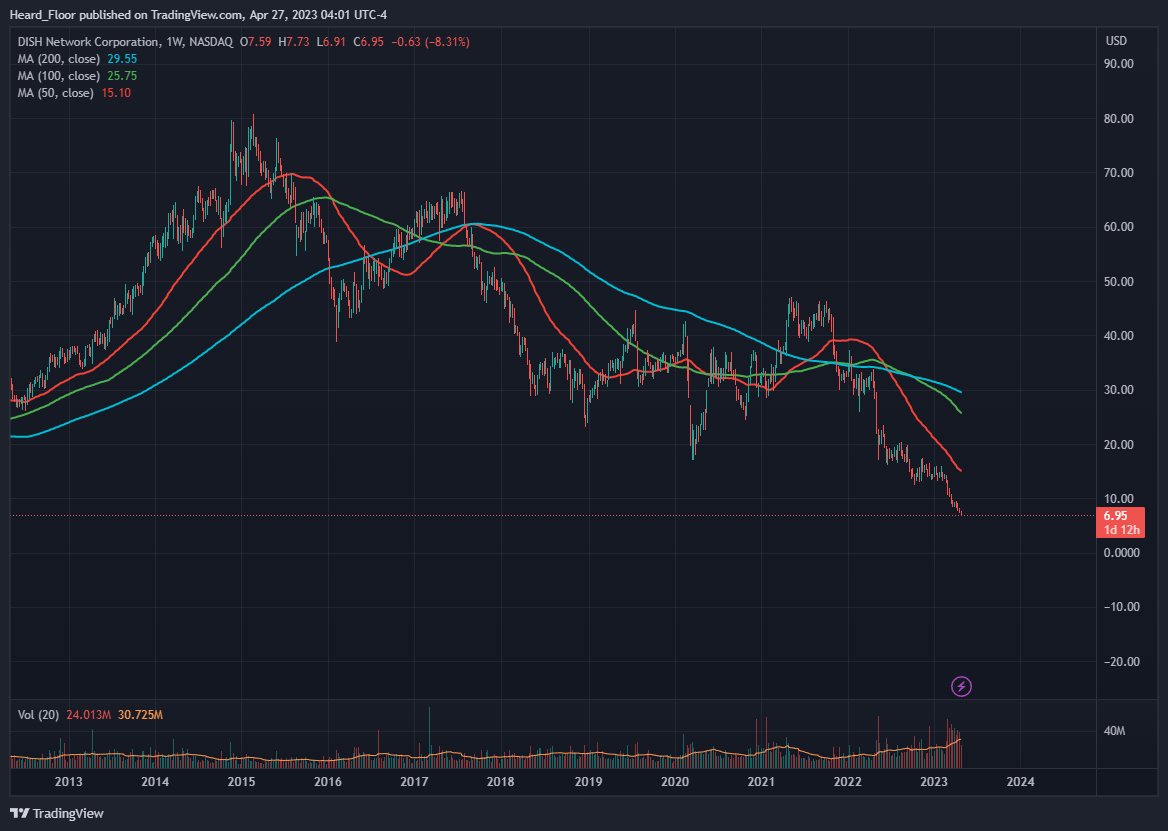Click the 20.00 price axis label
The image size is (1168, 831).
click(1119, 445)
